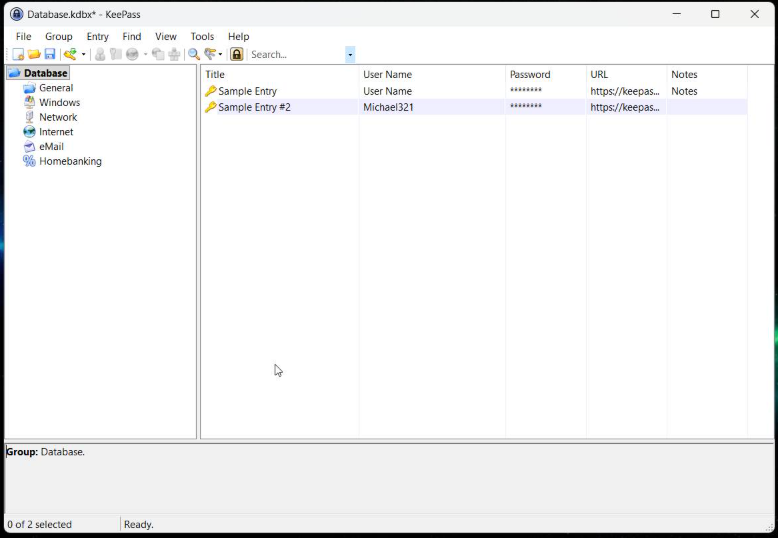Lock the workspace with the padlock icon
The image size is (778, 538).
(x=237, y=54)
